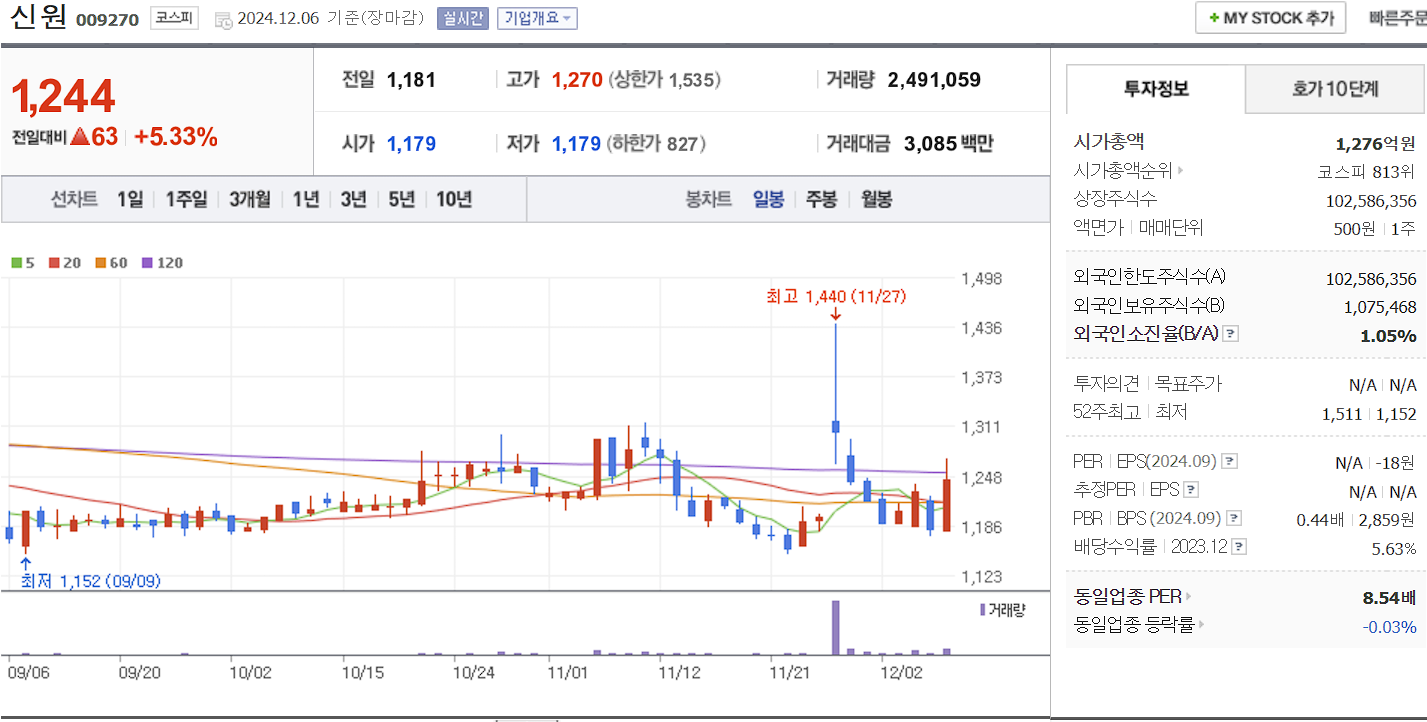
Task: Click the current price 1,244
Action: click(63, 96)
